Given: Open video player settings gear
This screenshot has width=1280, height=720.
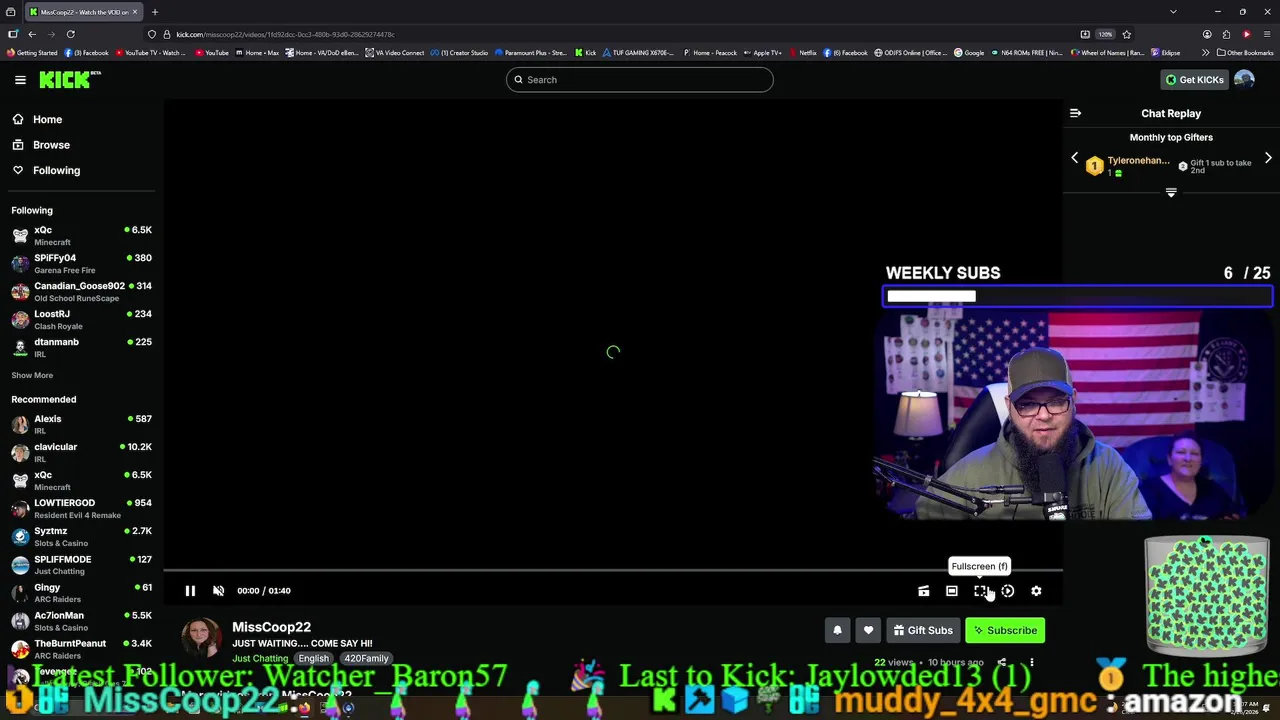Looking at the screenshot, I should coord(1036,591).
